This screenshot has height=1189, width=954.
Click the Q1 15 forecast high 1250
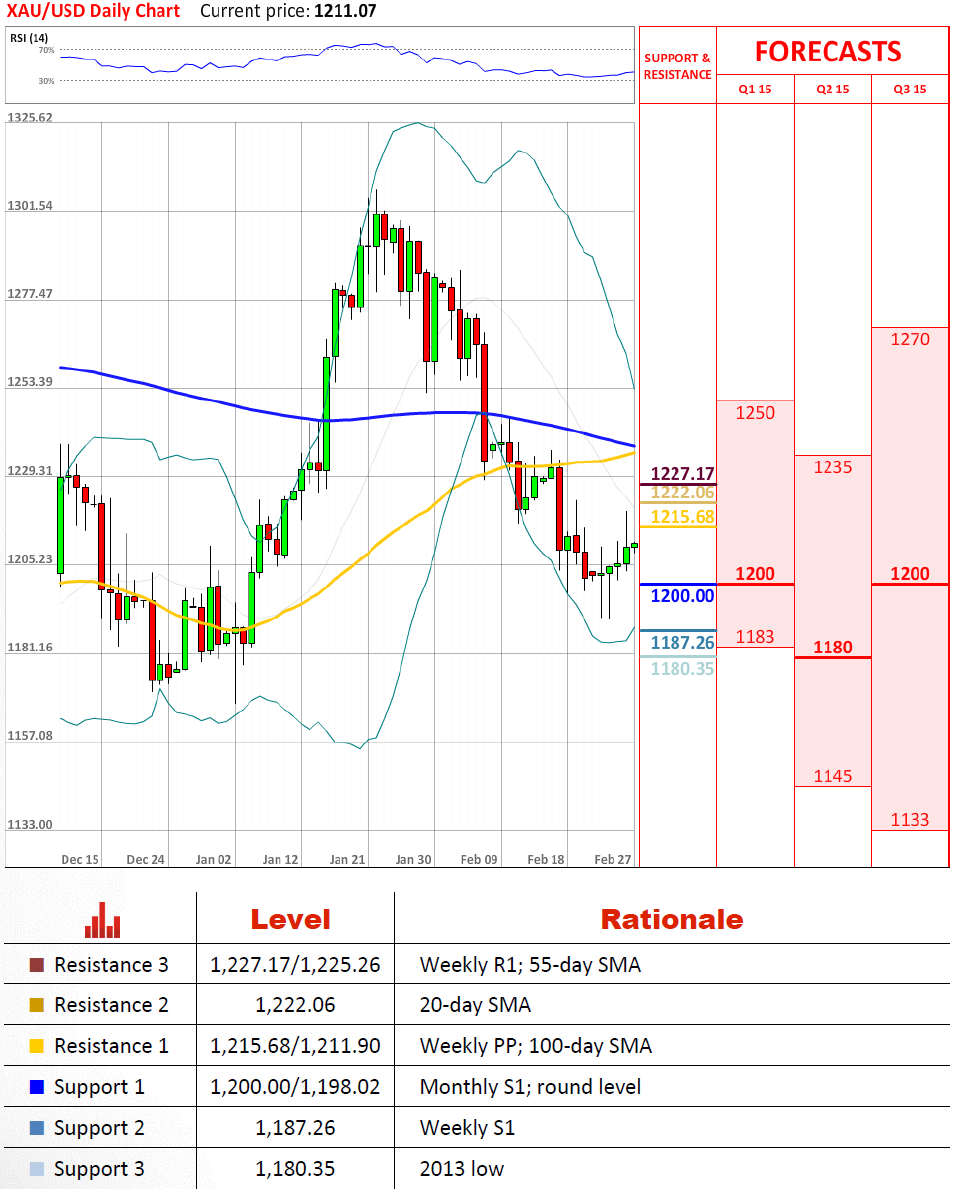click(755, 413)
